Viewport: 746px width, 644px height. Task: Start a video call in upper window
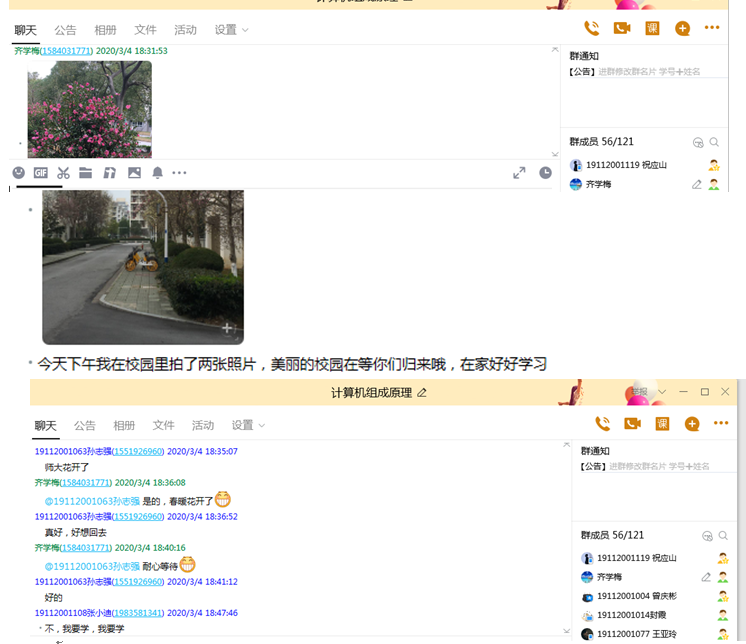pos(622,28)
